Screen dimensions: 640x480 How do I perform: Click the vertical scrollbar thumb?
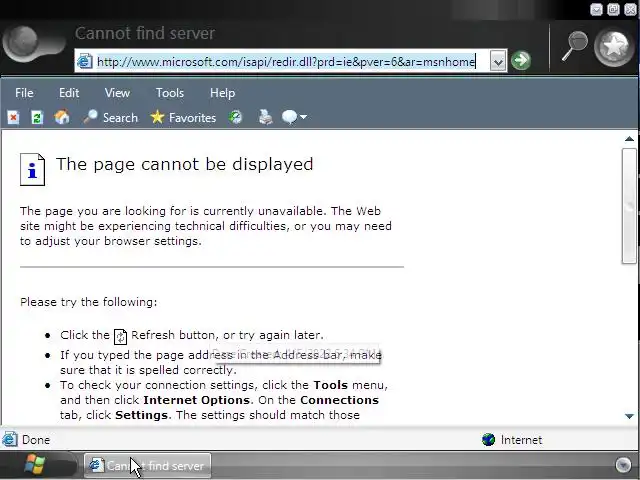point(629,206)
